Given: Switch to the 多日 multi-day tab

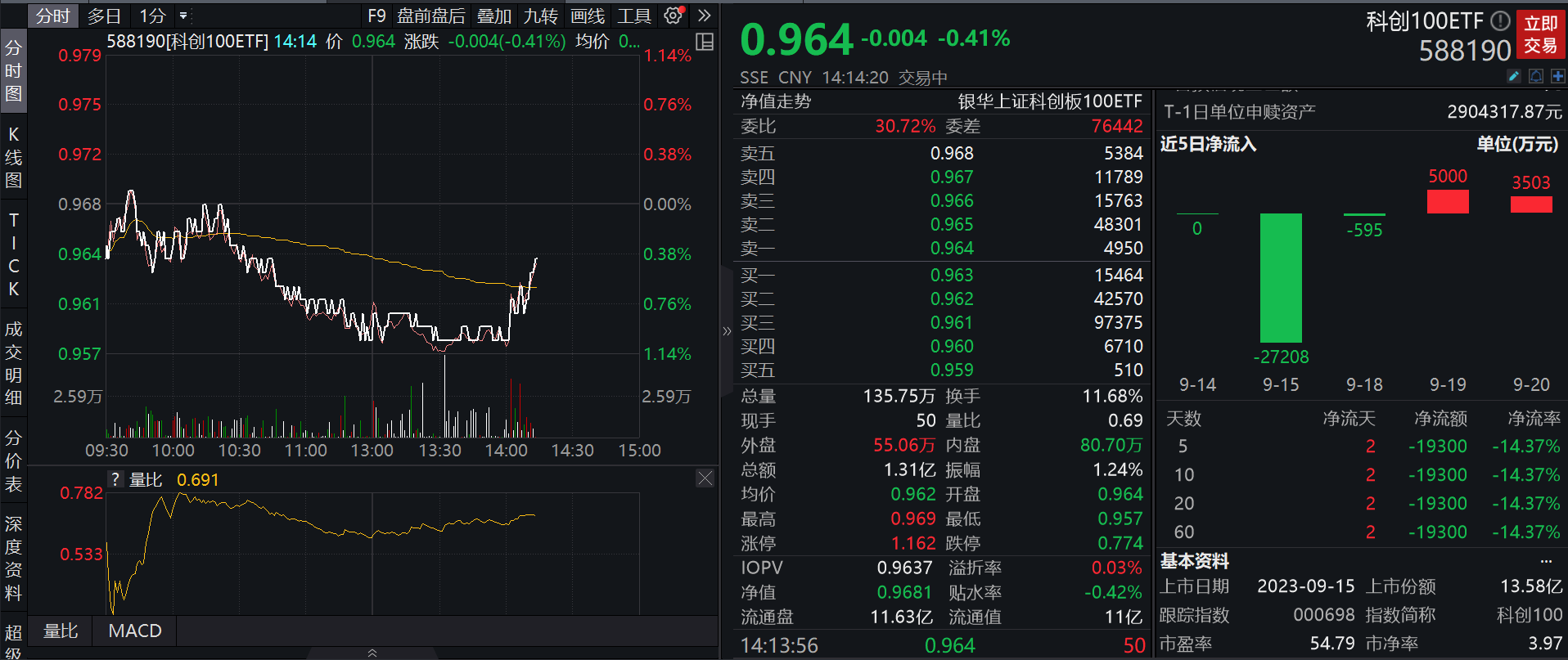Looking at the screenshot, I should pos(104,16).
